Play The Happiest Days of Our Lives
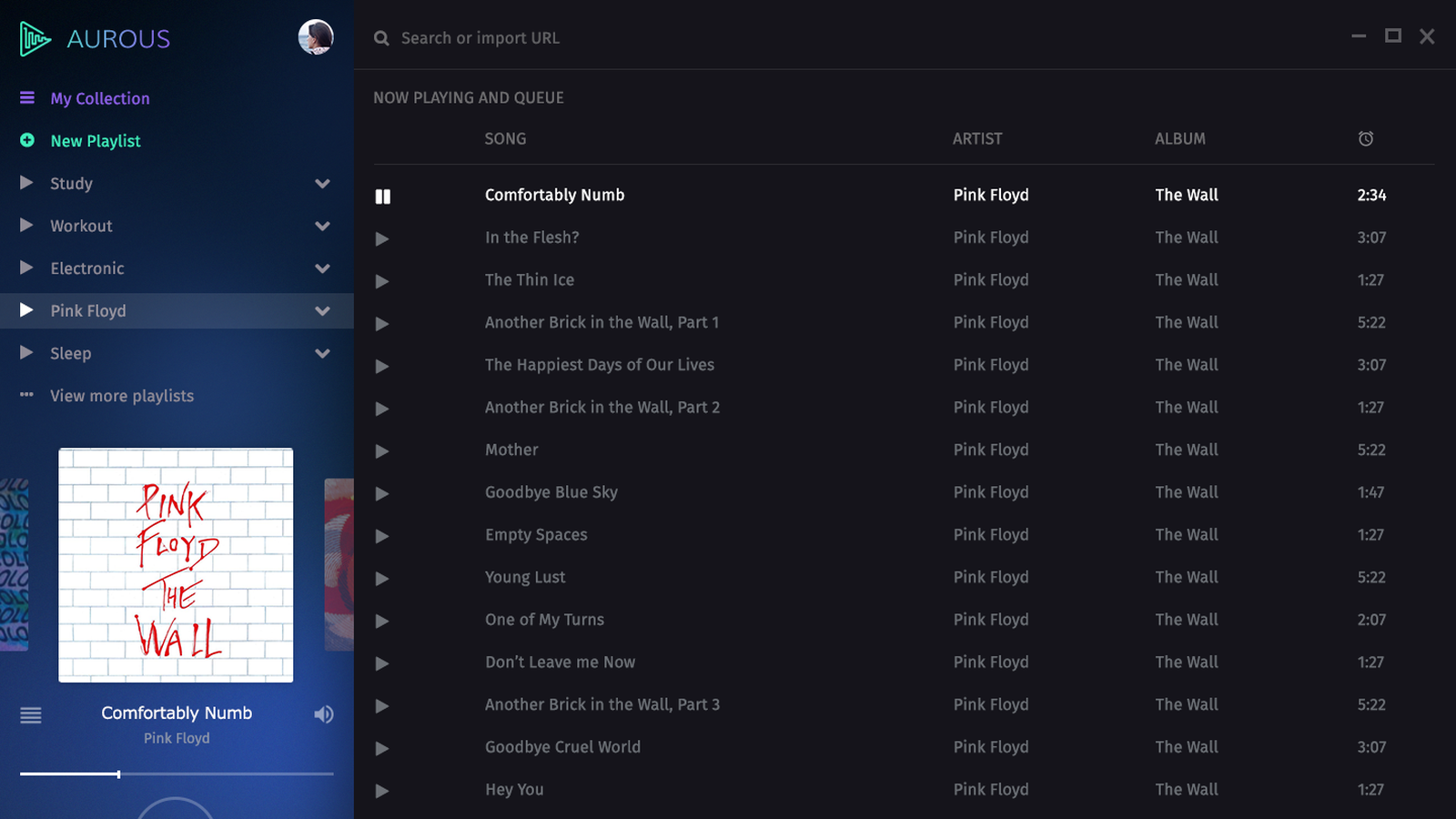This screenshot has height=819, width=1456. click(x=382, y=366)
